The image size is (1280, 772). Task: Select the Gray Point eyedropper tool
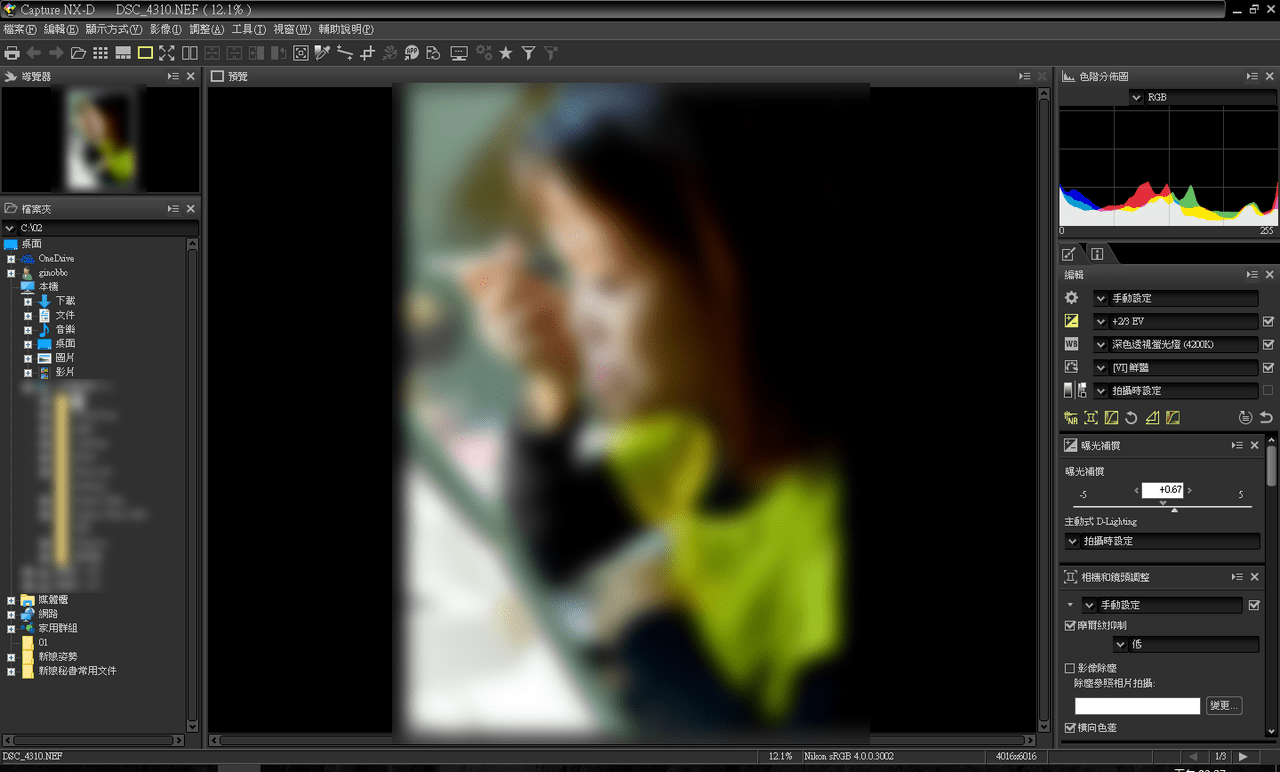322,53
